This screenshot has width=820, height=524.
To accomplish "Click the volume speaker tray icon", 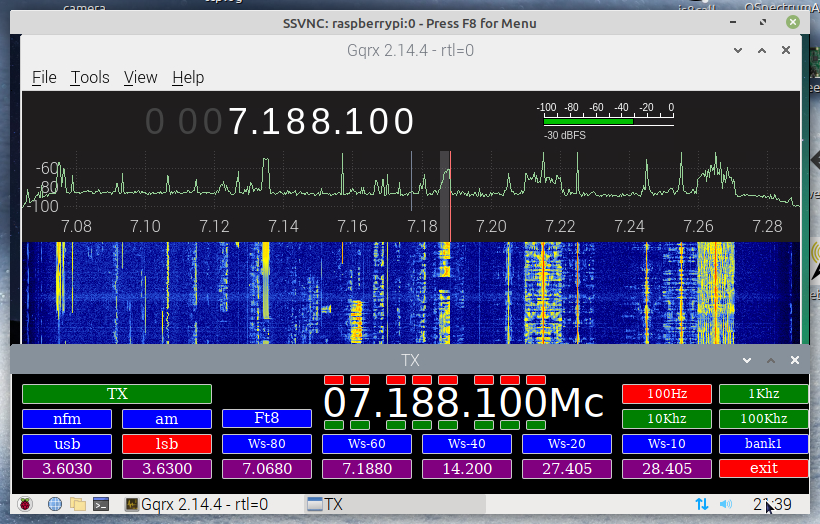I will click(x=726, y=504).
